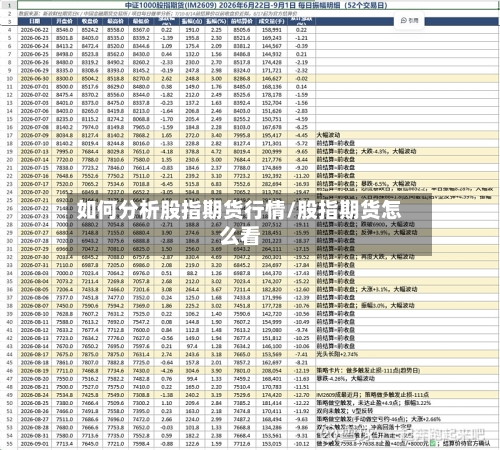Click date cell 2026-08-17

click(x=35, y=355)
